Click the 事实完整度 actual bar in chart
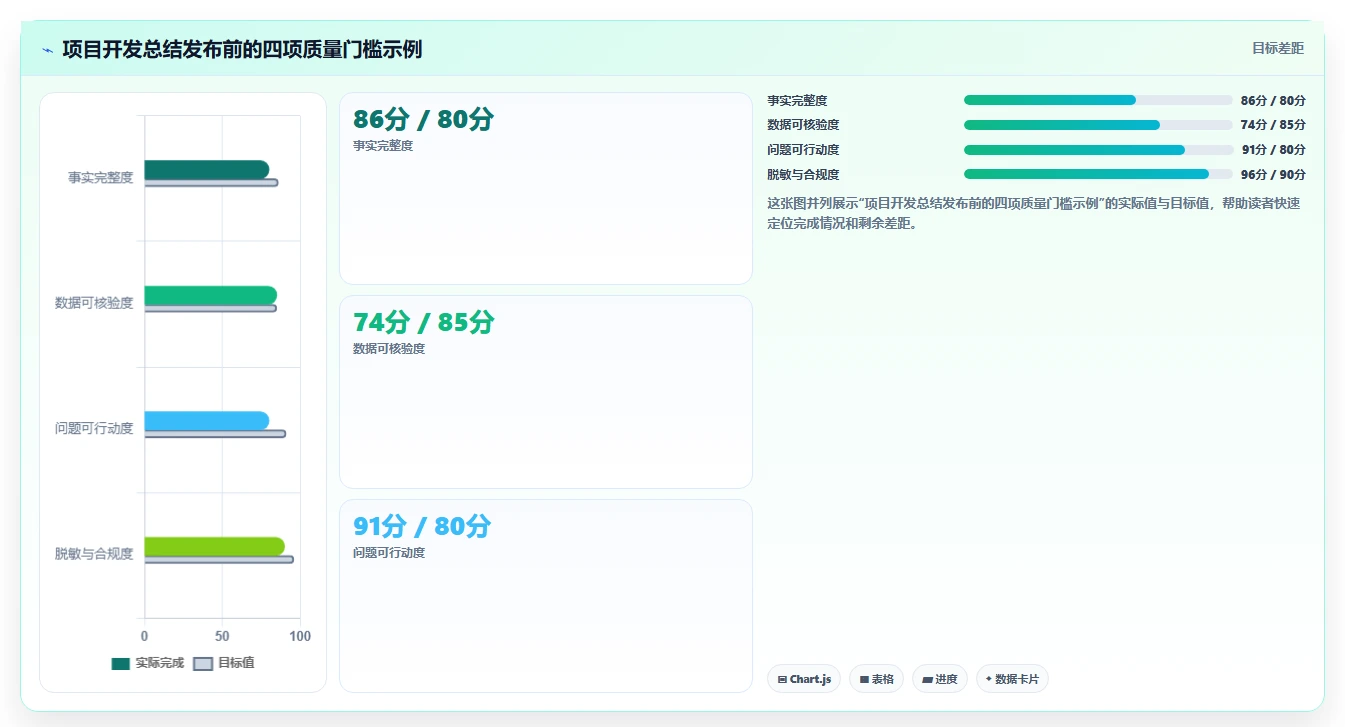 point(207,170)
